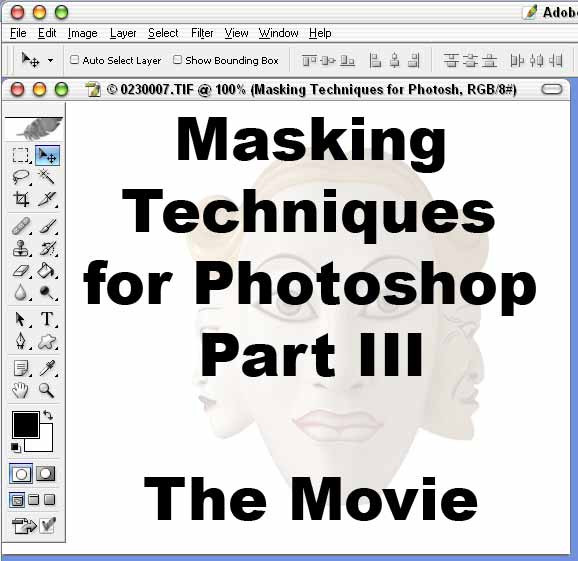This screenshot has height=561, width=578.
Task: Select the Crop tool
Action: point(21,199)
